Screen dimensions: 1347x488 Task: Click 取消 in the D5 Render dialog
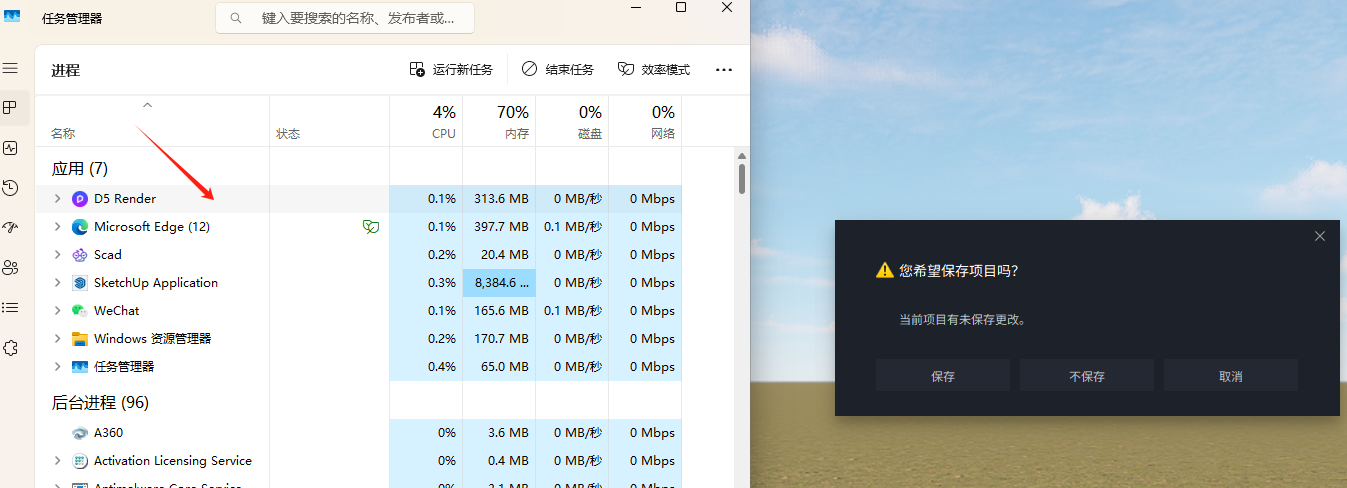point(1231,376)
